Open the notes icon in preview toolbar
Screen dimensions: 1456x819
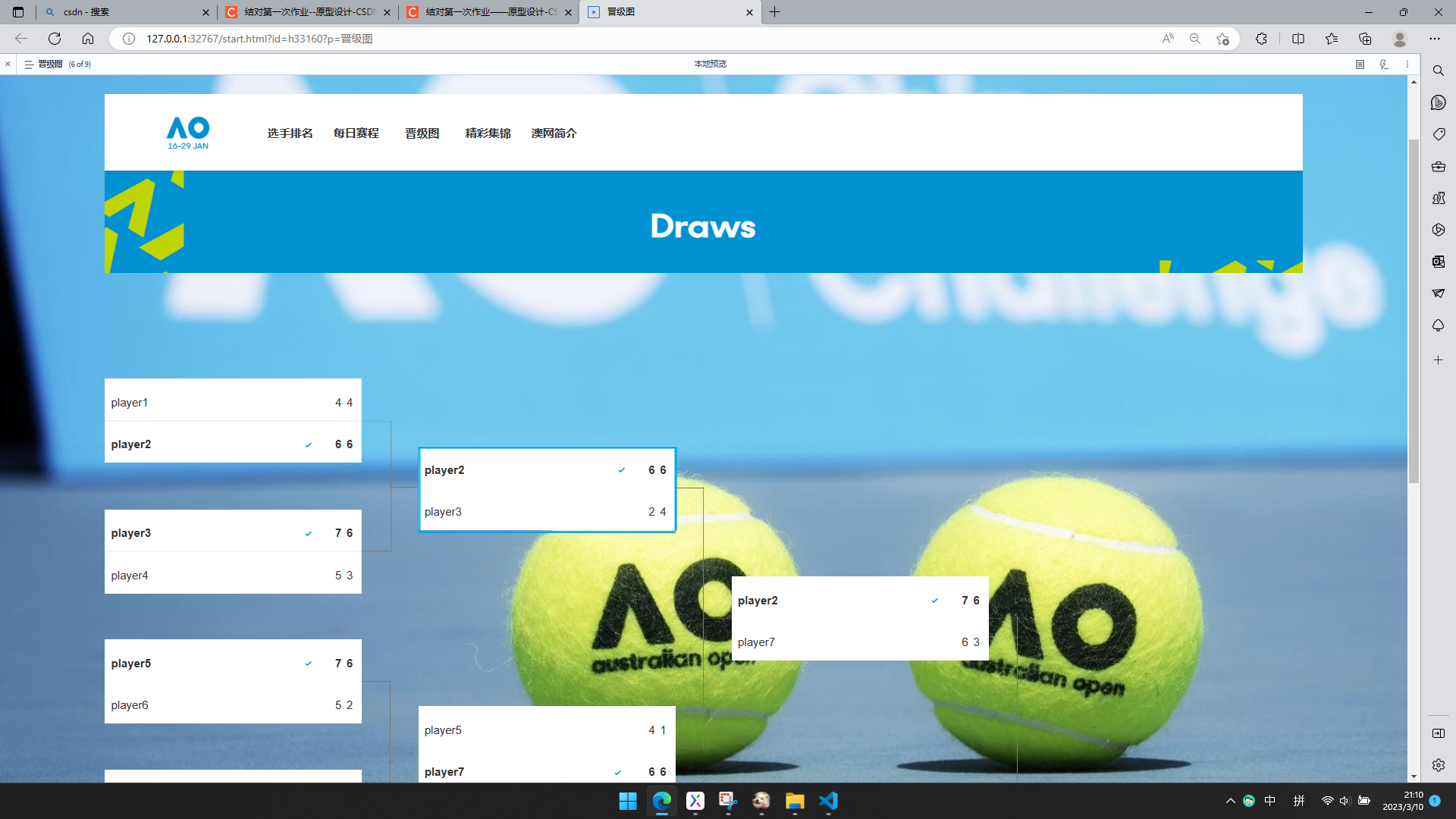pos(1360,64)
